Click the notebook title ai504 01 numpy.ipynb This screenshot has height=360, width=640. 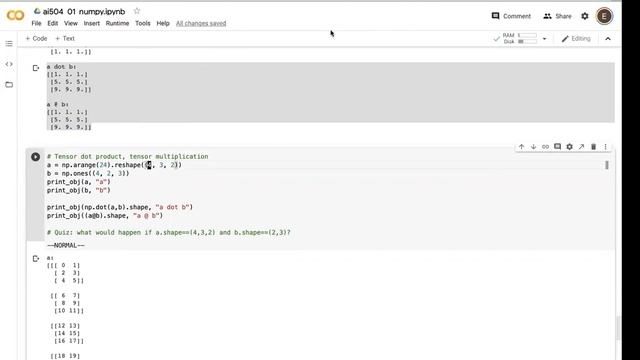pyautogui.click(x=84, y=11)
